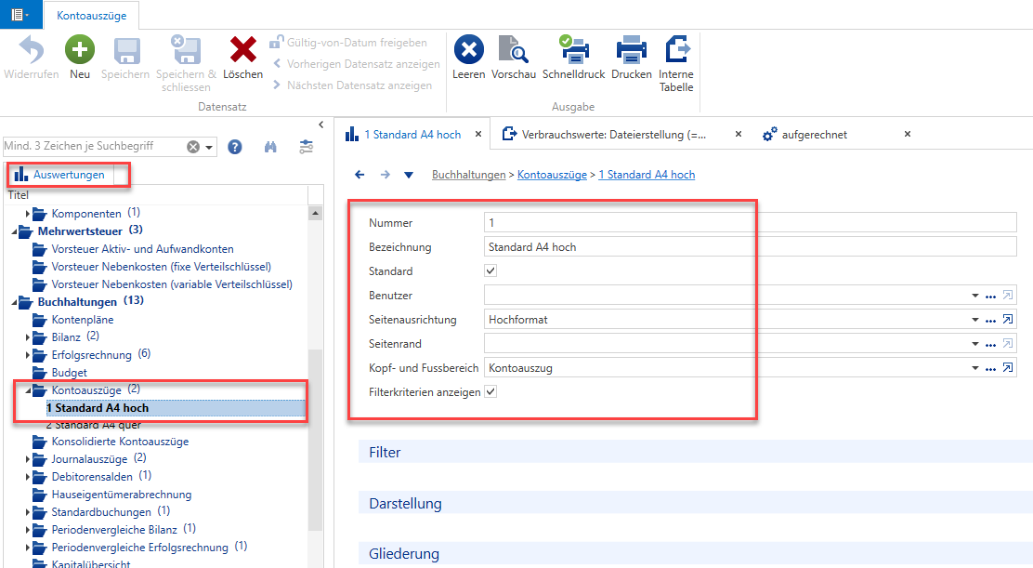
Task: Uncheck the Standard checkbox
Action: 490,271
